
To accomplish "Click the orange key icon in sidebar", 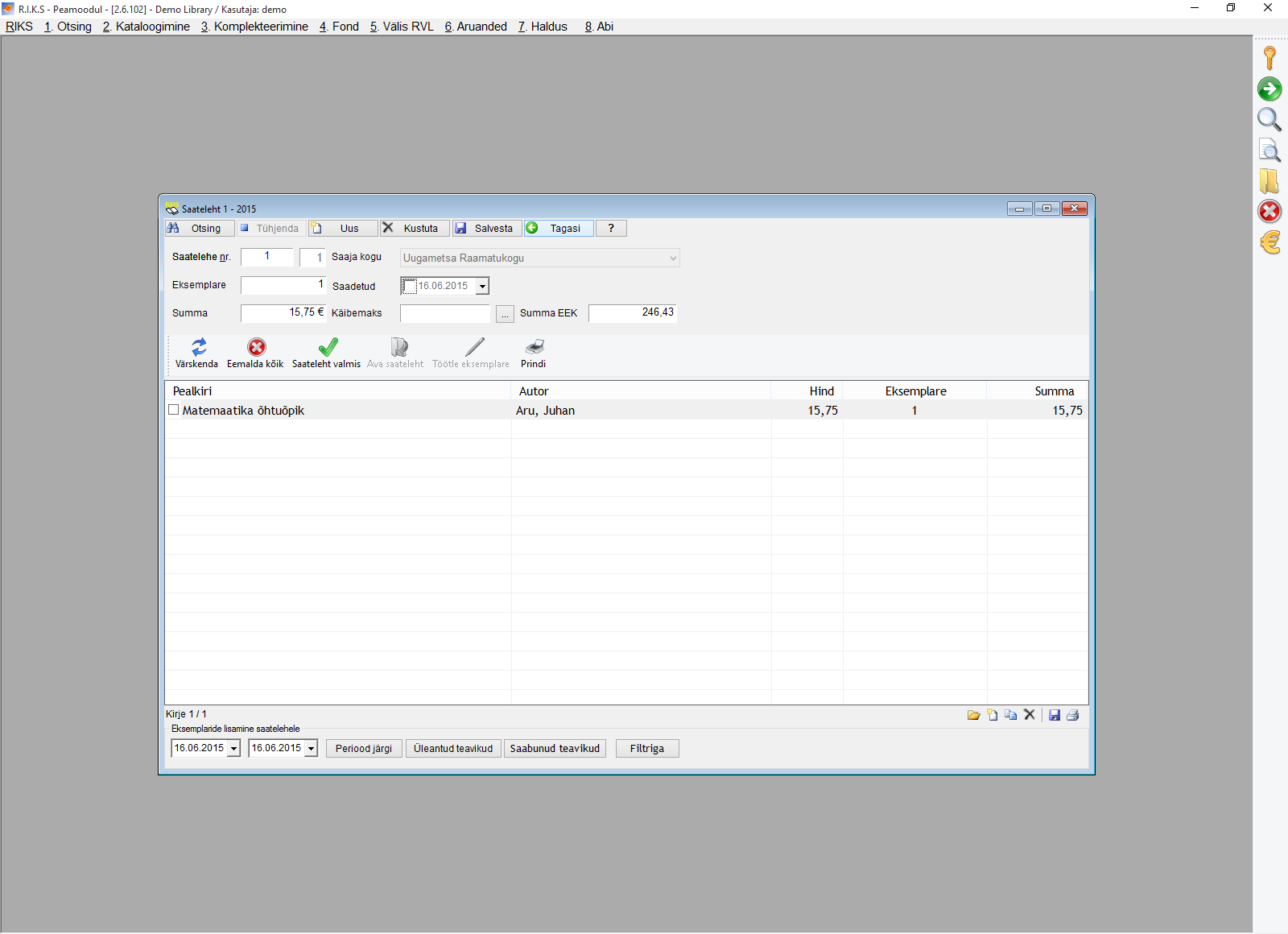I will (x=1269, y=58).
